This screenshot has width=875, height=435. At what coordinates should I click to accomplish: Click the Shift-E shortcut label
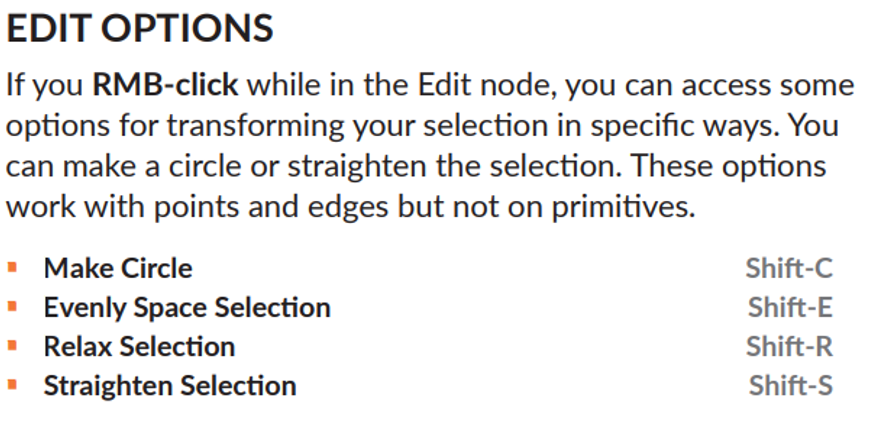pos(790,308)
